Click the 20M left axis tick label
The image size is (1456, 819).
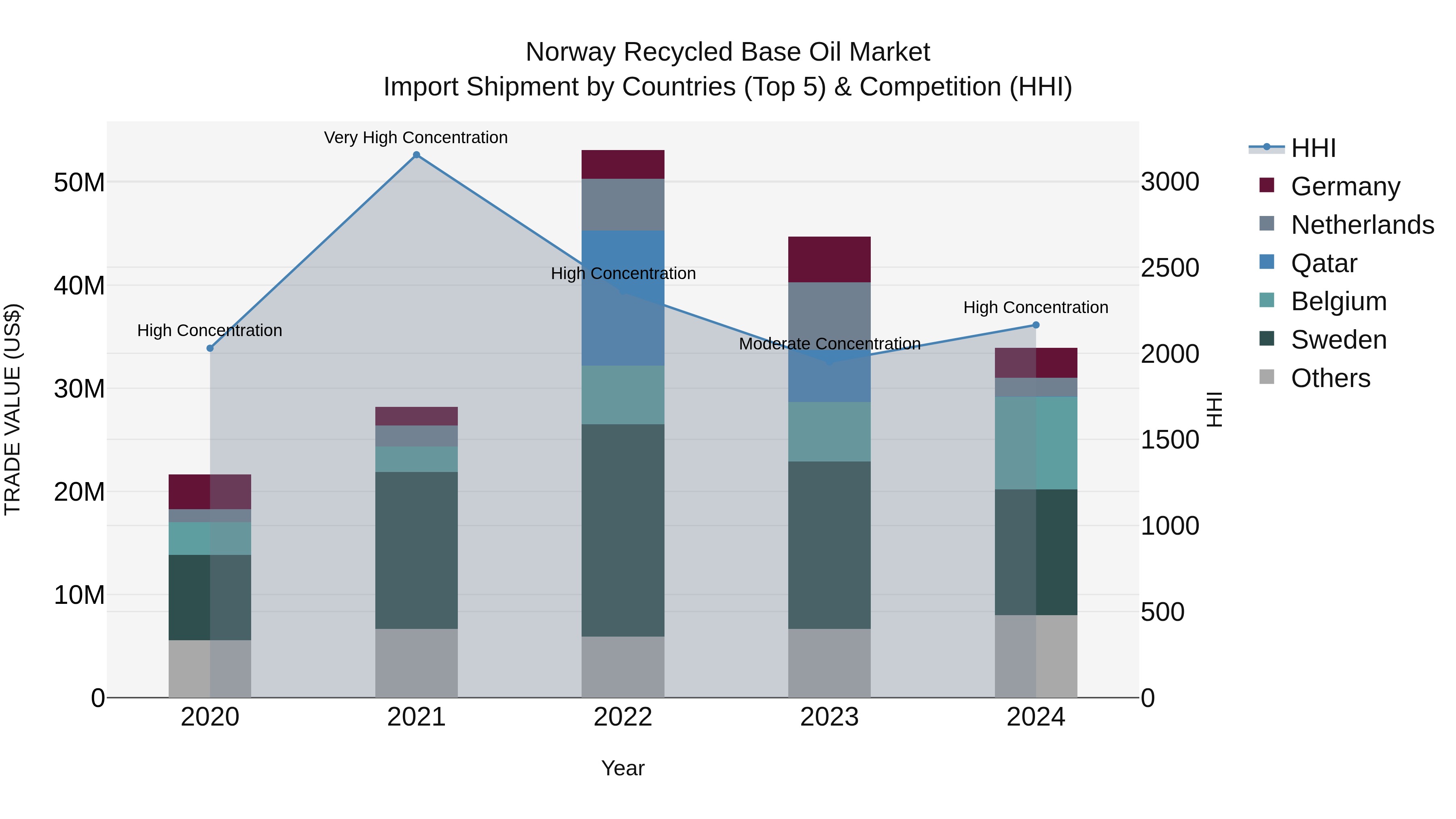pos(79,492)
